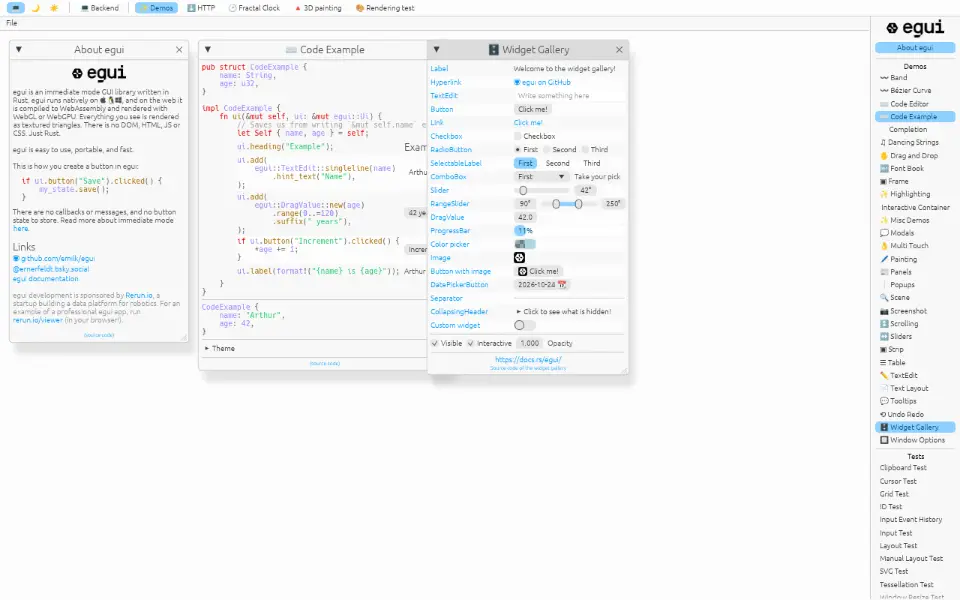The width and height of the screenshot is (960, 600).
Task: Follow the Rerun.io sponsor link
Action: pos(139,295)
